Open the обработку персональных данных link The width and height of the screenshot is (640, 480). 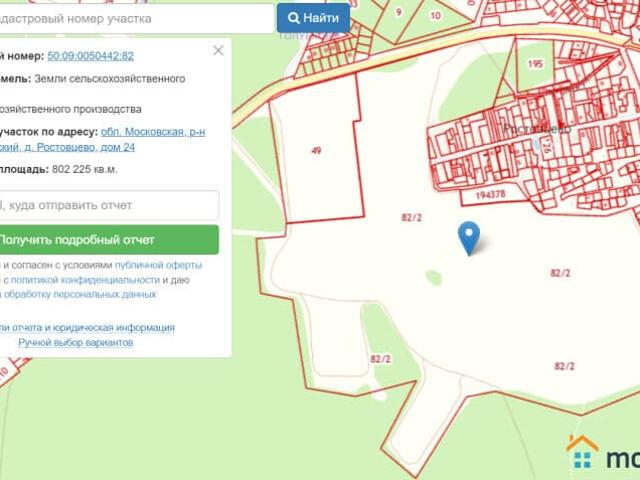(80, 295)
